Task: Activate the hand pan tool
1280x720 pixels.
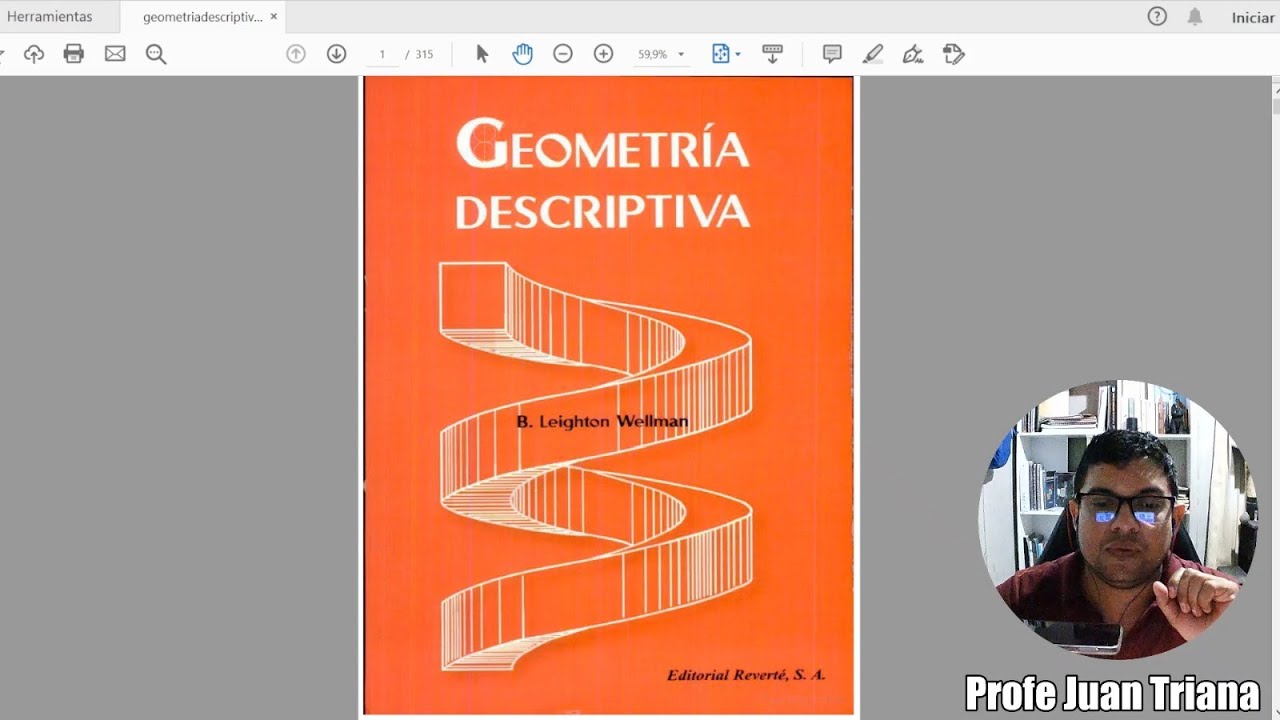Action: click(x=522, y=54)
